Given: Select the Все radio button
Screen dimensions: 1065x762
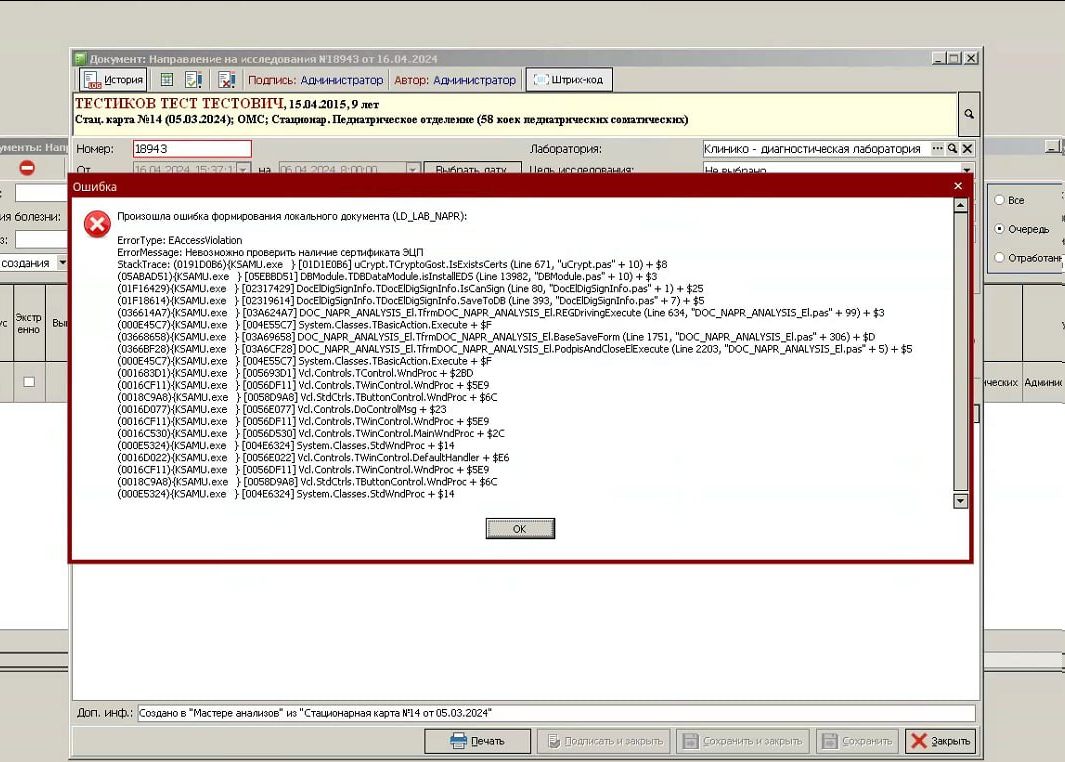Looking at the screenshot, I should pyautogui.click(x=1000, y=200).
